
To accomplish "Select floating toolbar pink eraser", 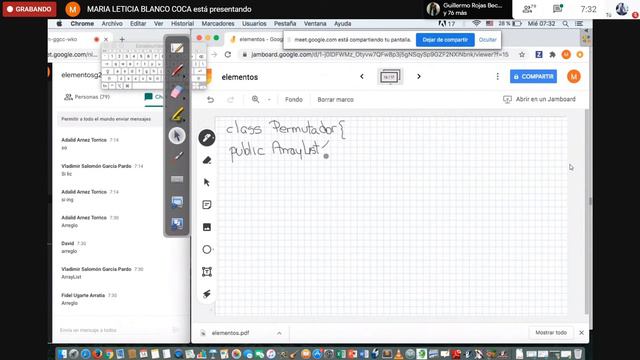I will (x=177, y=92).
